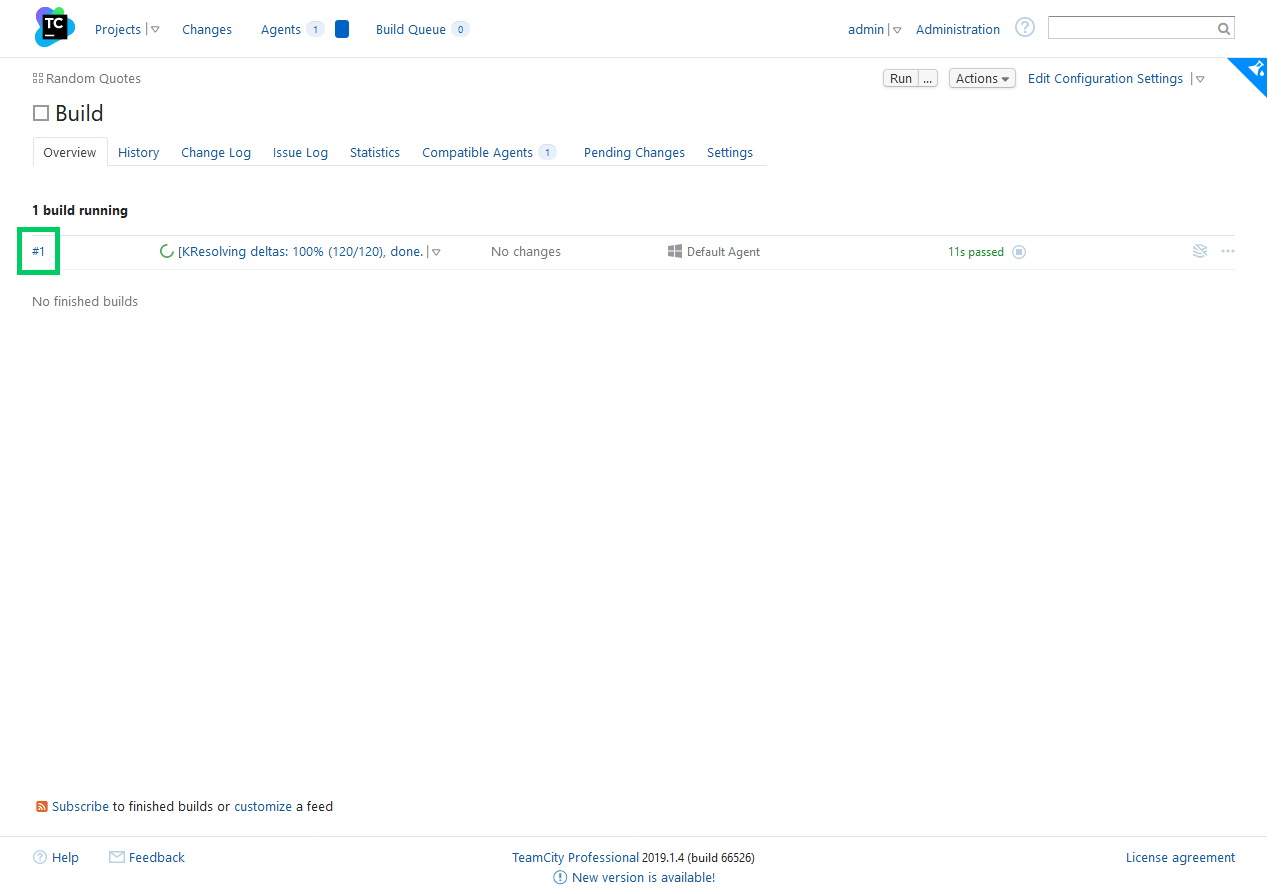Open the Actions dropdown
Image resolution: width=1284 pixels, height=894 pixels.
pos(982,78)
